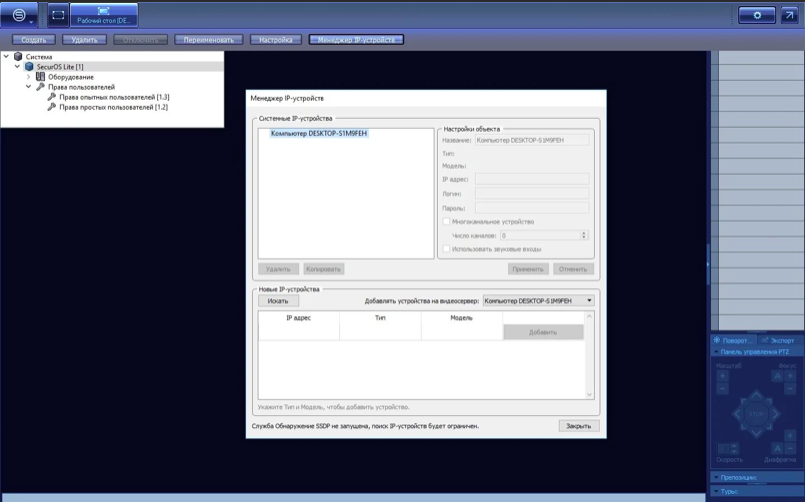
Task: Click the Число каналов spinner arrows
Action: [584, 236]
